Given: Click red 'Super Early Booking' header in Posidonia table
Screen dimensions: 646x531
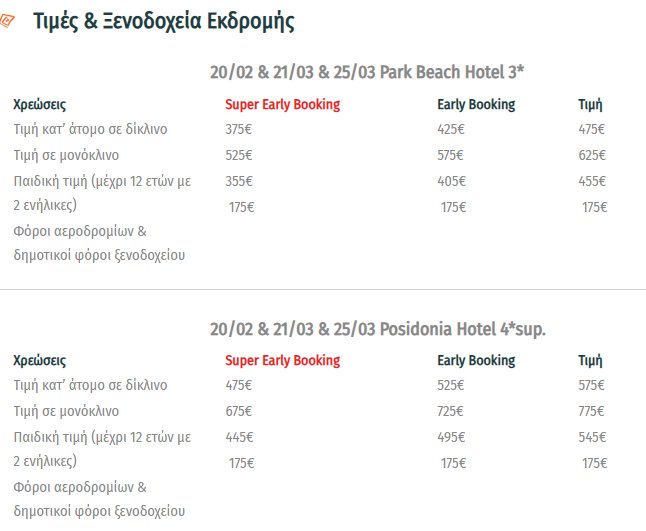Looking at the screenshot, I should 283,360.
